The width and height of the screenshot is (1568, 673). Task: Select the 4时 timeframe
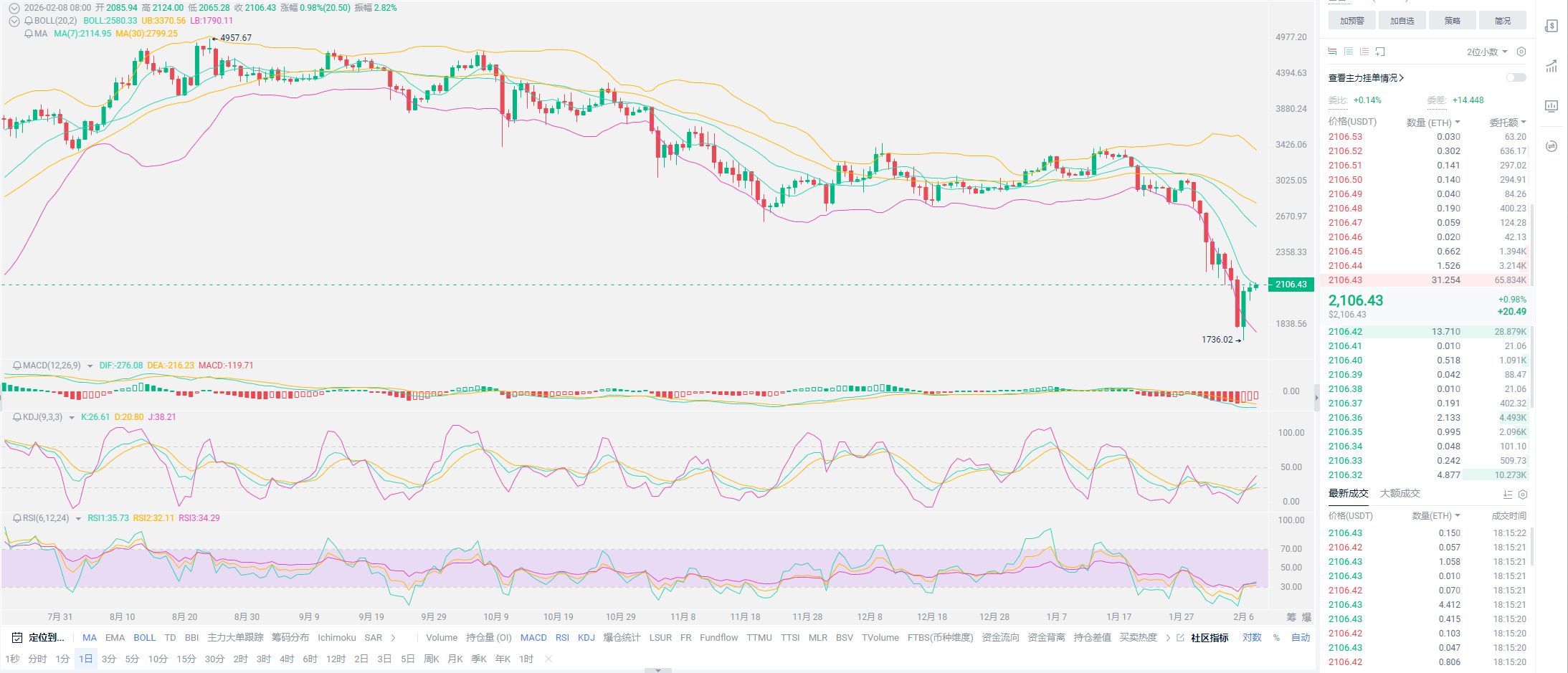(x=287, y=659)
